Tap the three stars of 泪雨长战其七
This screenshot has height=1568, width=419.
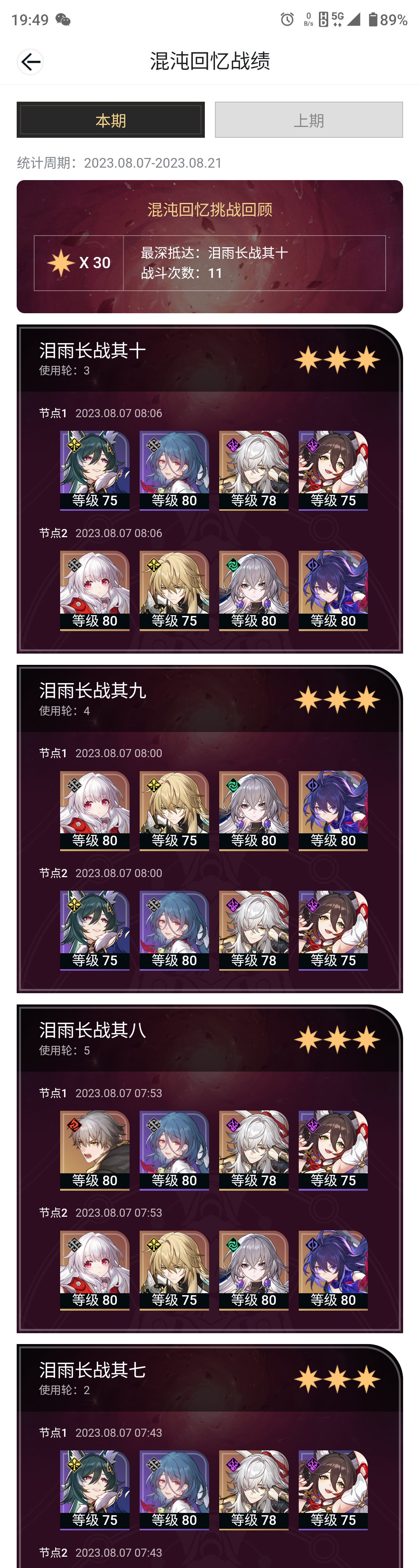[x=338, y=1379]
